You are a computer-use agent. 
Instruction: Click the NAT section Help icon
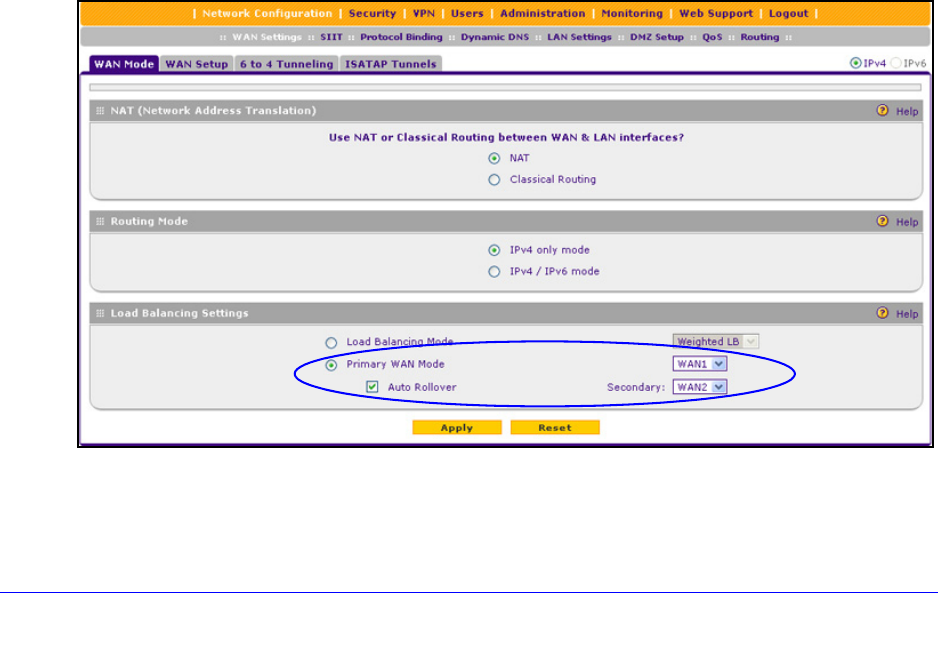[x=882, y=111]
